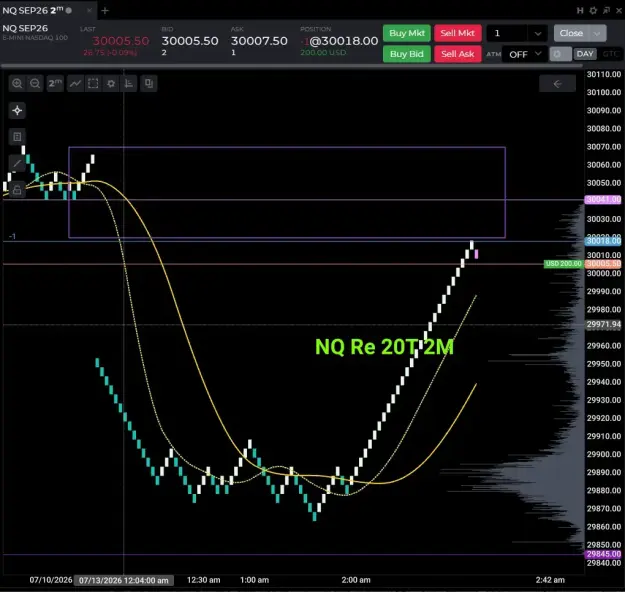Zoom out on the chart

click(x=35, y=84)
